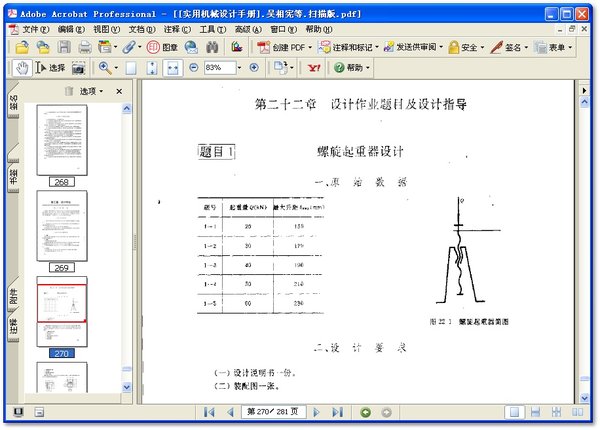The width and height of the screenshot is (600, 430).
Task: Click the Open file folder icon
Action: 22,47
